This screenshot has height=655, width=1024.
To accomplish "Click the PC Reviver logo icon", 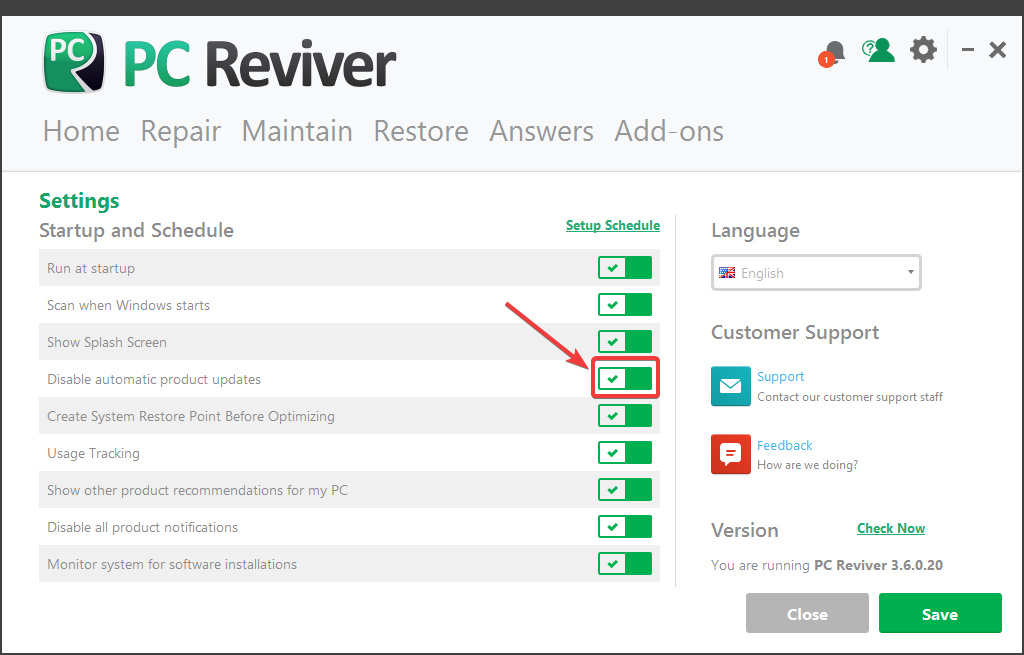I will (x=74, y=63).
